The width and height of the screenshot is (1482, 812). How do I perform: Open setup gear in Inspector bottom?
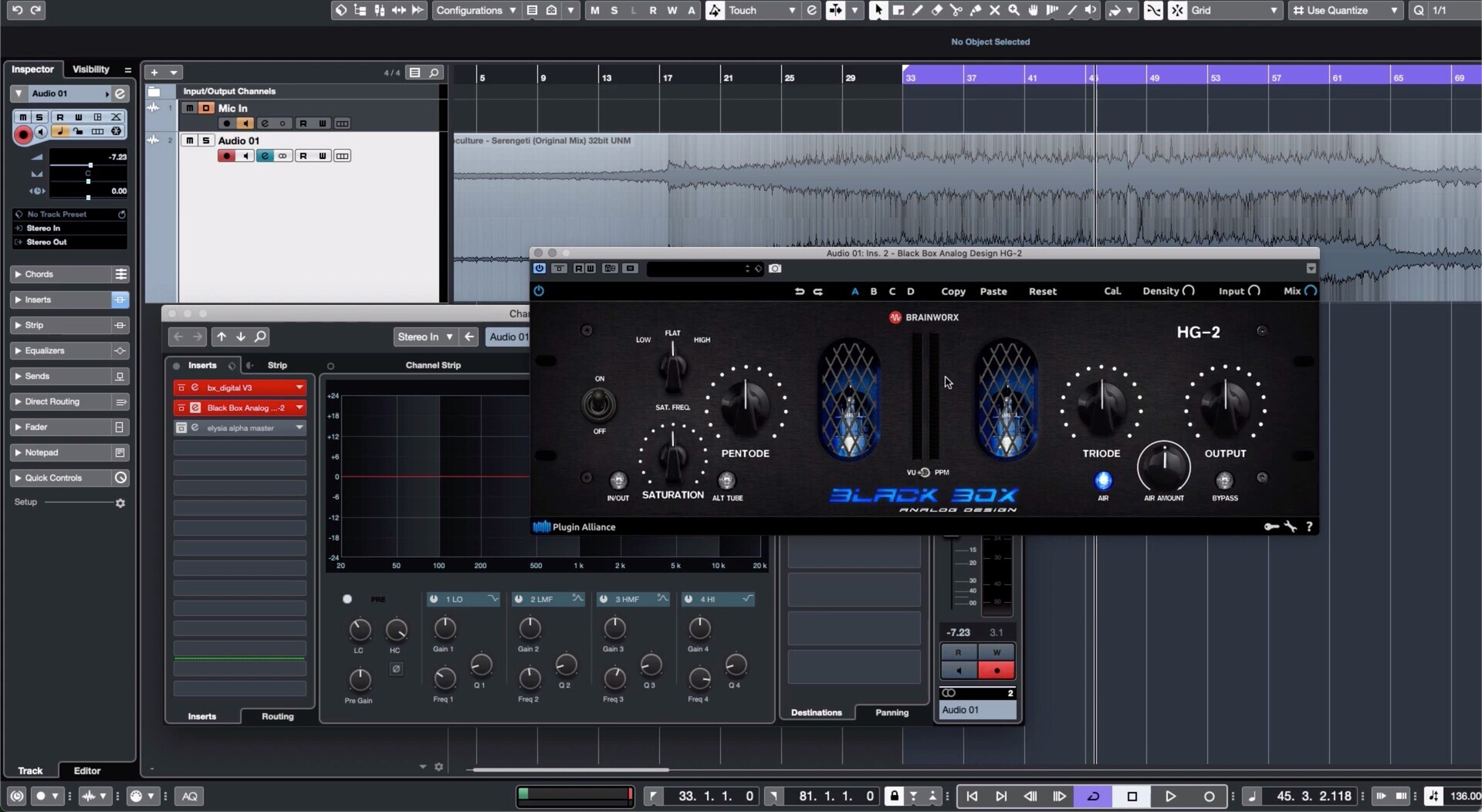(120, 502)
